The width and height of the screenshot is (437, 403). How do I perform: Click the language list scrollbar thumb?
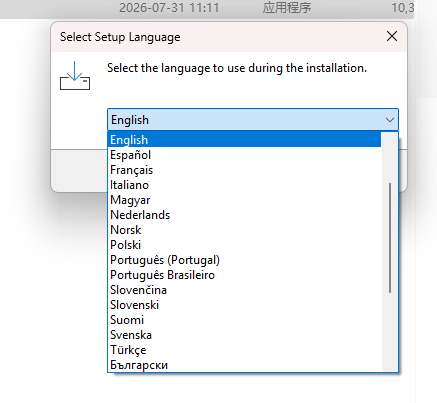point(390,238)
